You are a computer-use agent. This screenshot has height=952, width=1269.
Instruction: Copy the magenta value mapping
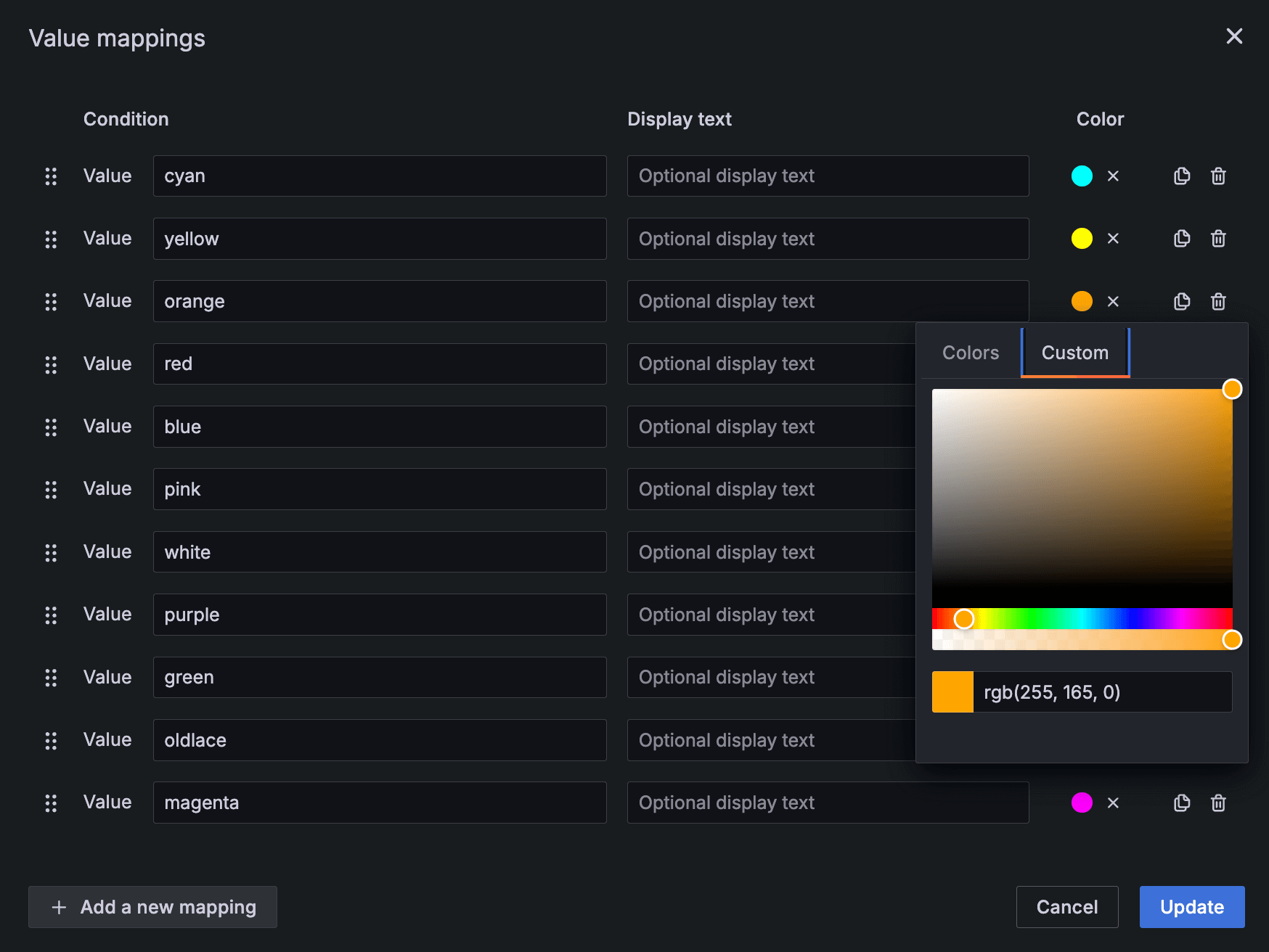coord(1181,803)
